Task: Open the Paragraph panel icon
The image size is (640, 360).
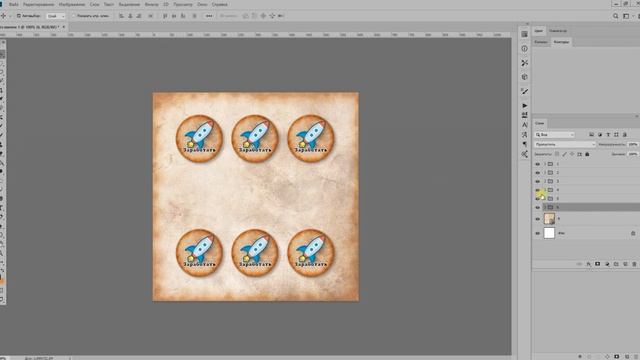Action: (x=524, y=144)
